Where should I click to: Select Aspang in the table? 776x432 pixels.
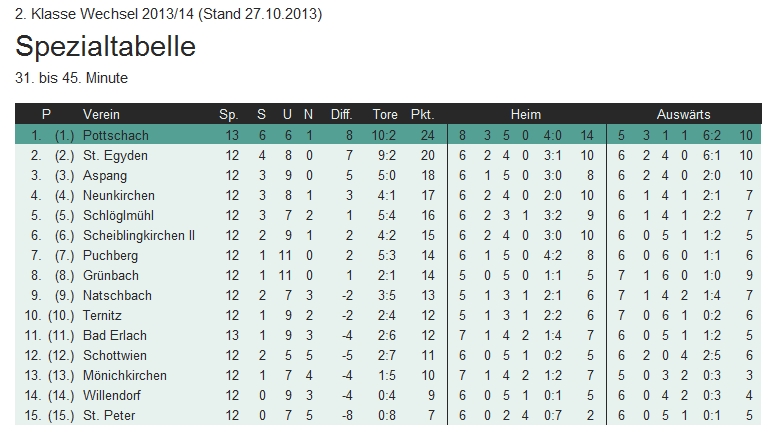click(x=104, y=175)
